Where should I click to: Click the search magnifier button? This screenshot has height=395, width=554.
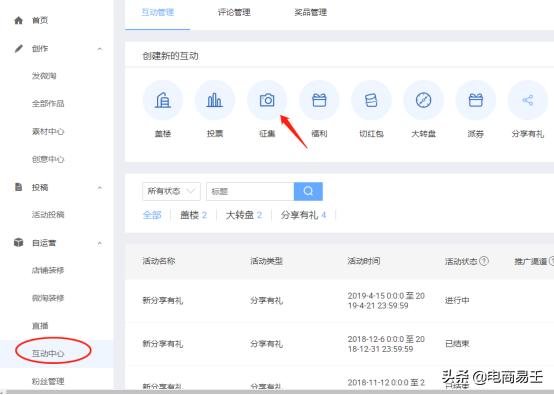(x=308, y=191)
